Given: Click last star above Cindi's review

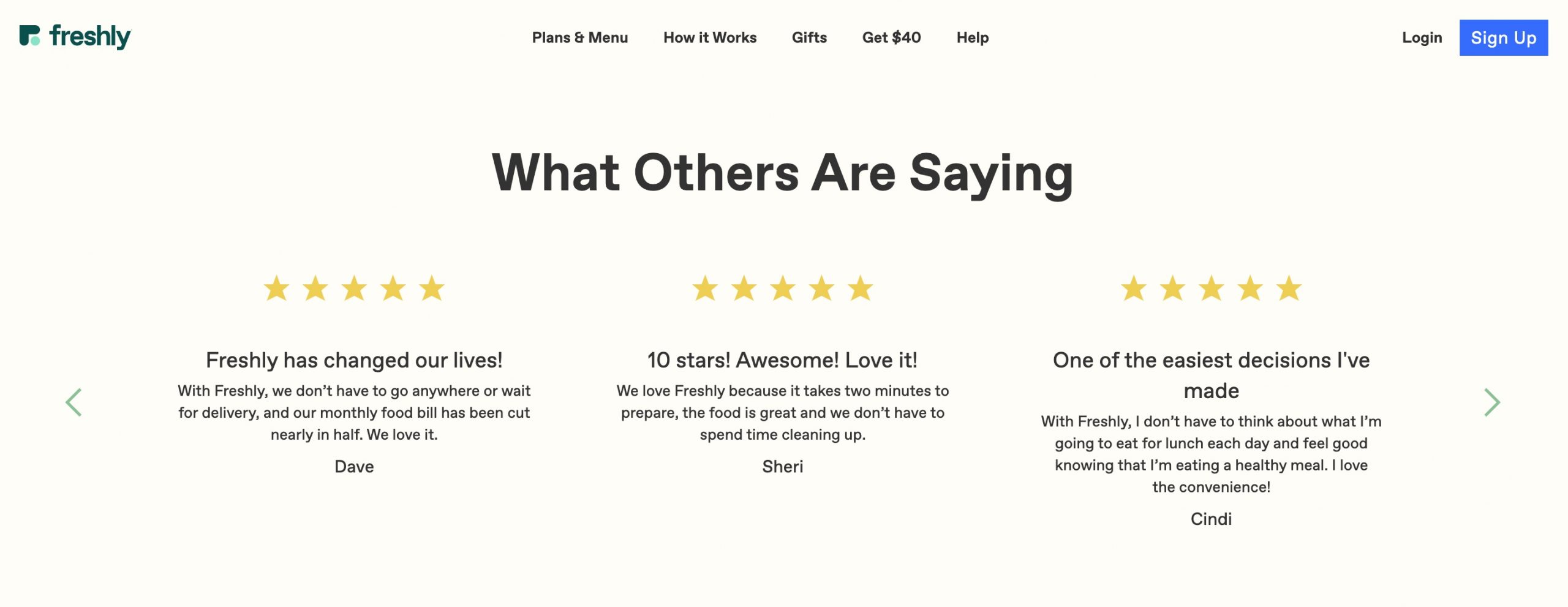Looking at the screenshot, I should coord(1289,288).
